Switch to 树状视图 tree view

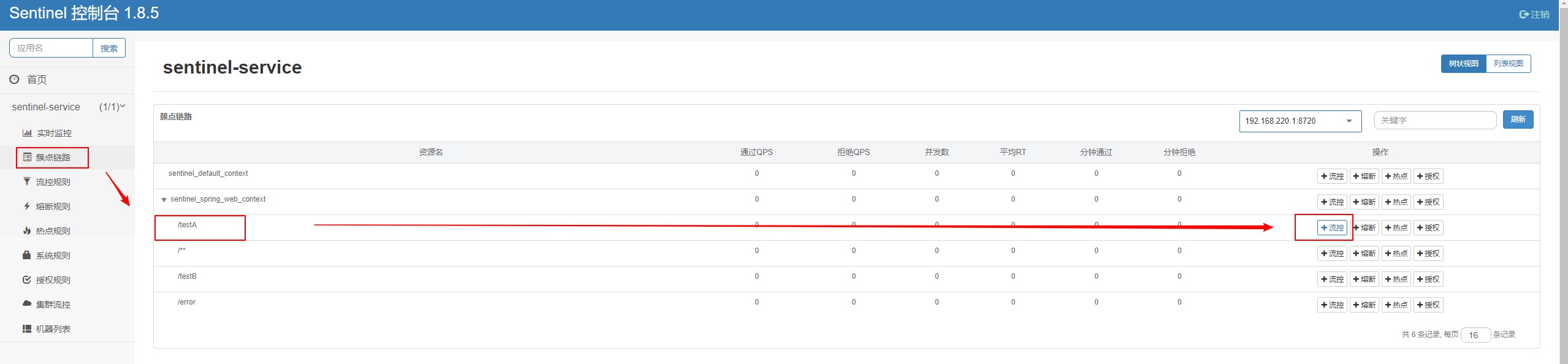(x=1464, y=64)
